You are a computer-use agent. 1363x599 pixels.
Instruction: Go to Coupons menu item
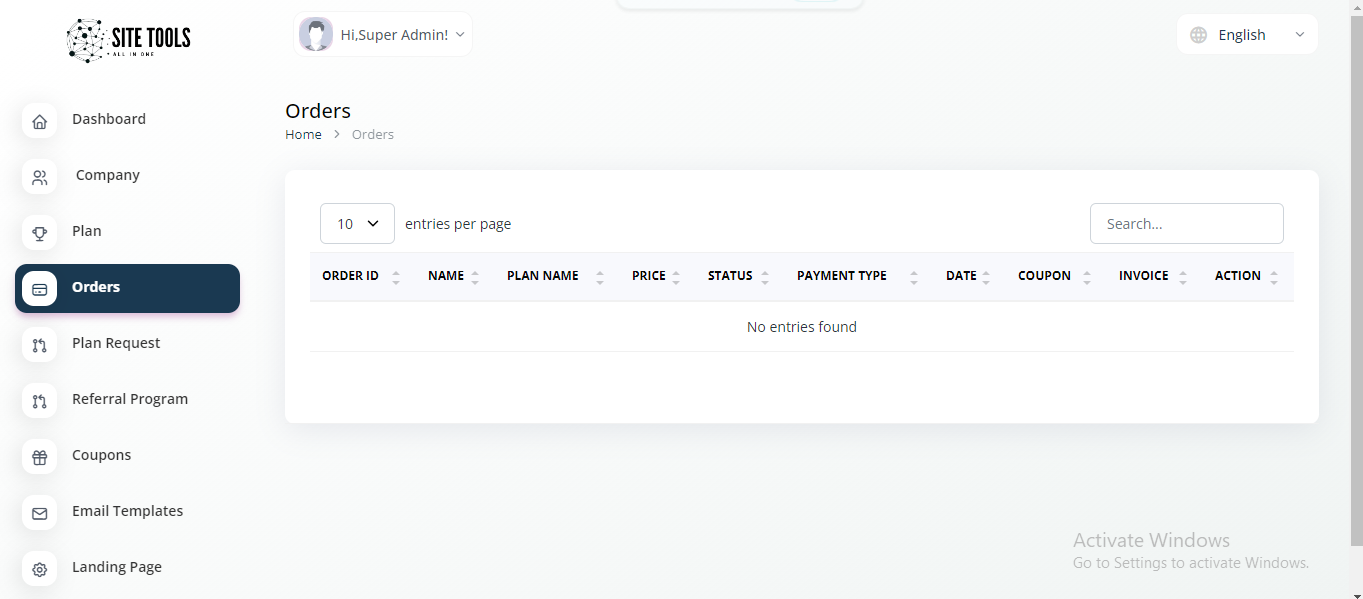pos(101,455)
